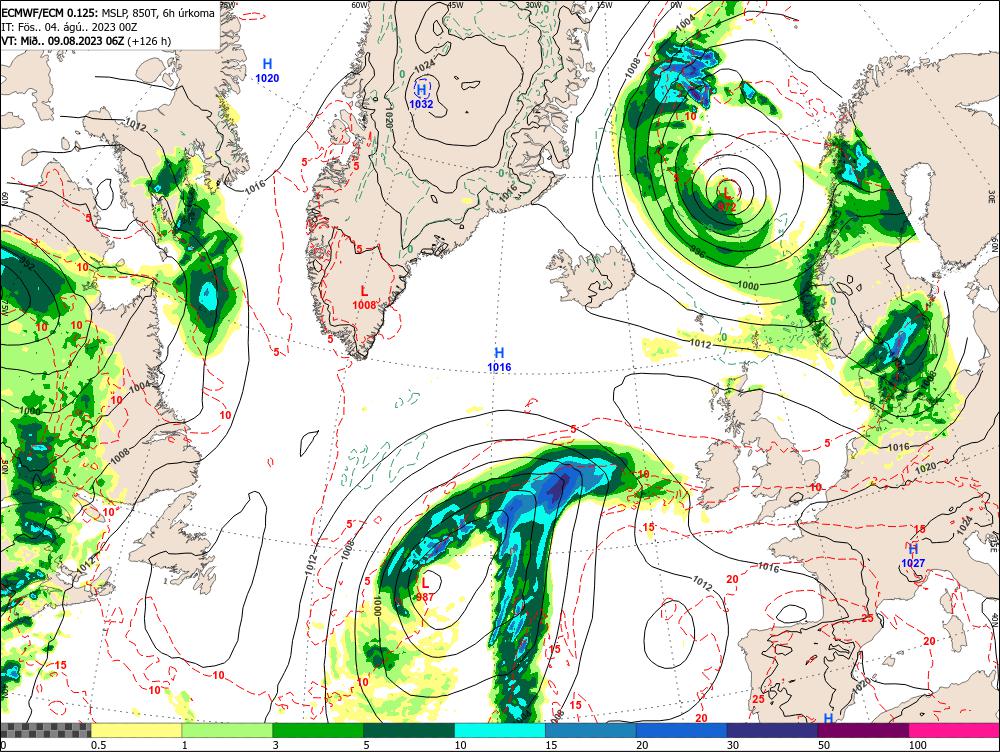
Task: Click the red L above the 972 label
Action: (726, 191)
